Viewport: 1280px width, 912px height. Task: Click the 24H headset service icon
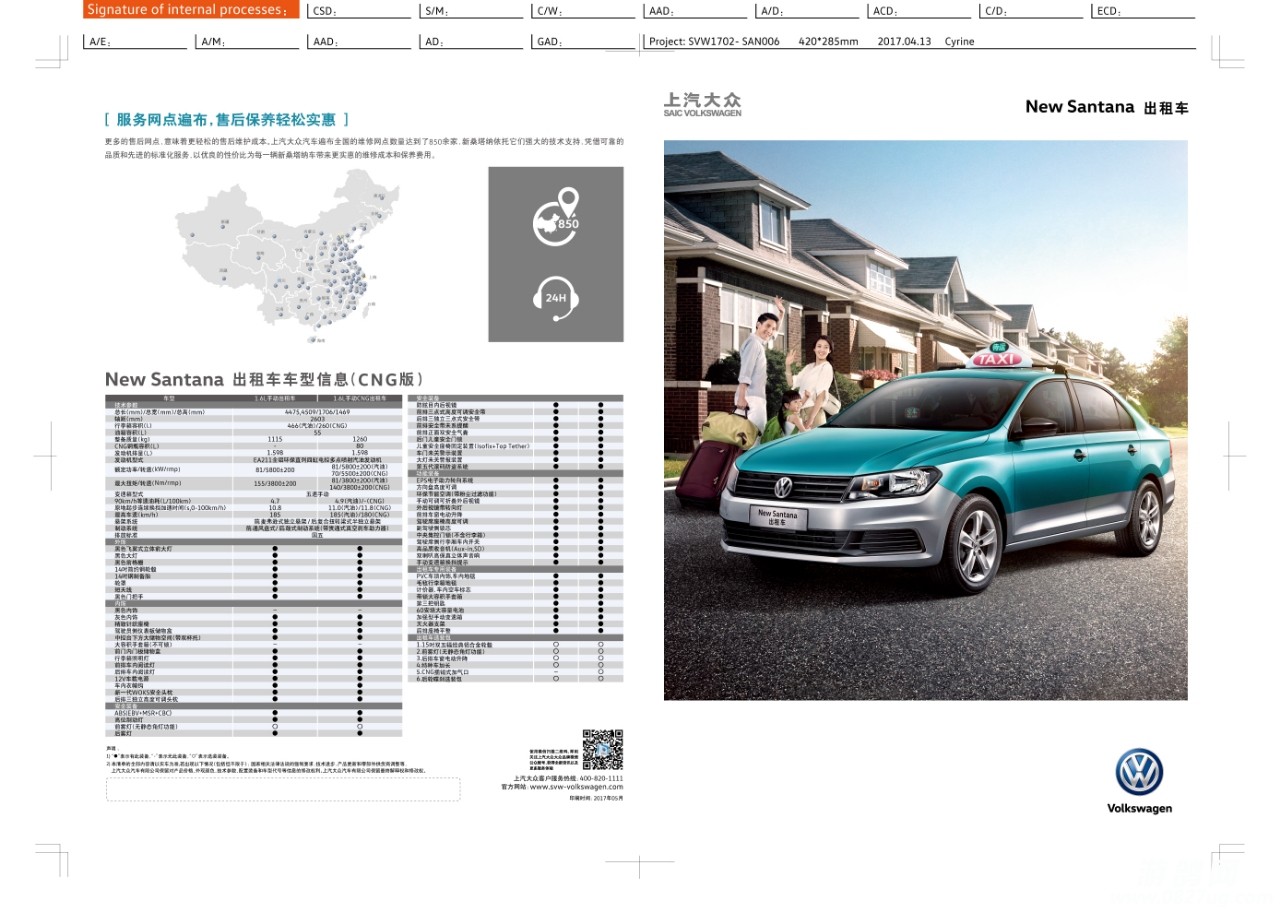(556, 297)
